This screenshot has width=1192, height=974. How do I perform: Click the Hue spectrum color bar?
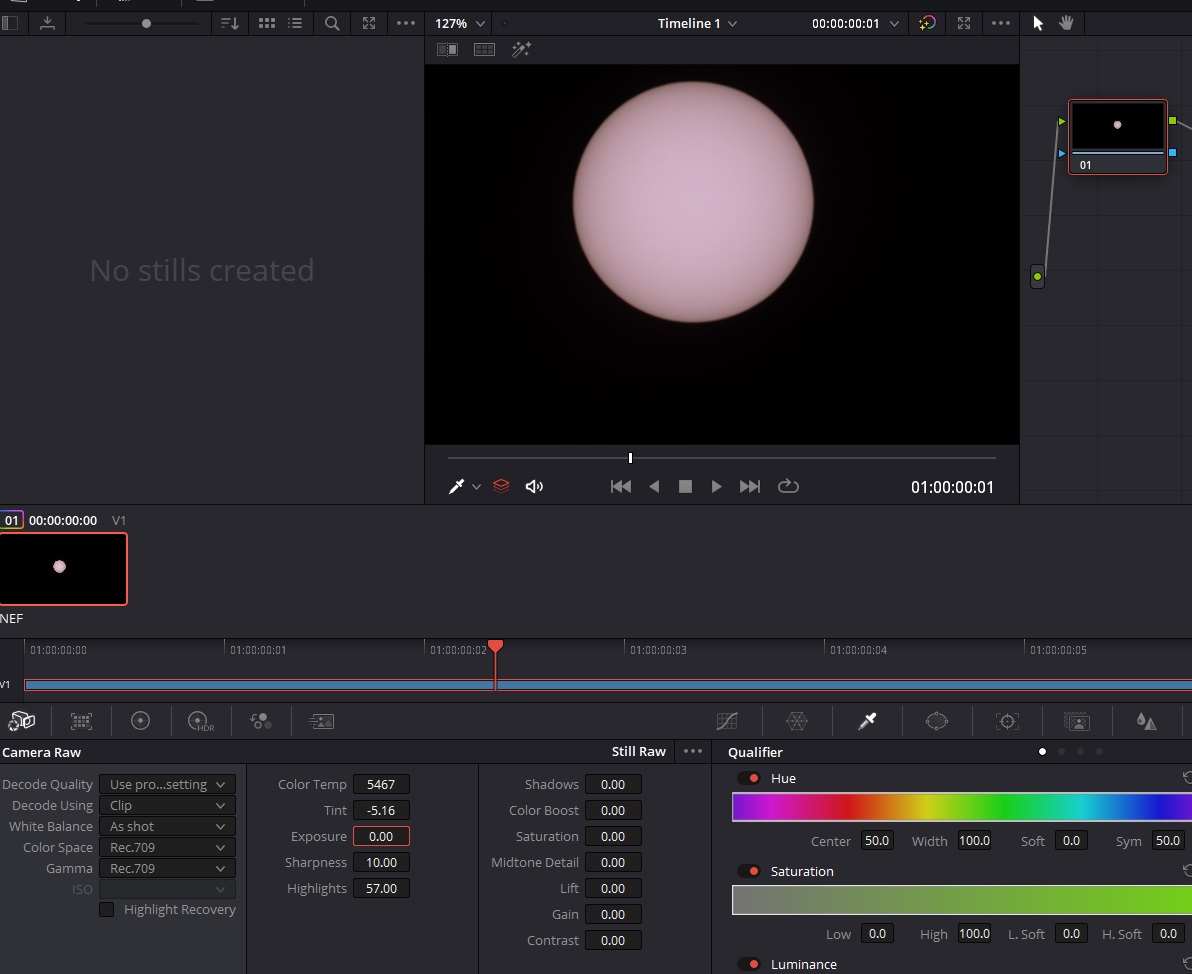(x=960, y=807)
